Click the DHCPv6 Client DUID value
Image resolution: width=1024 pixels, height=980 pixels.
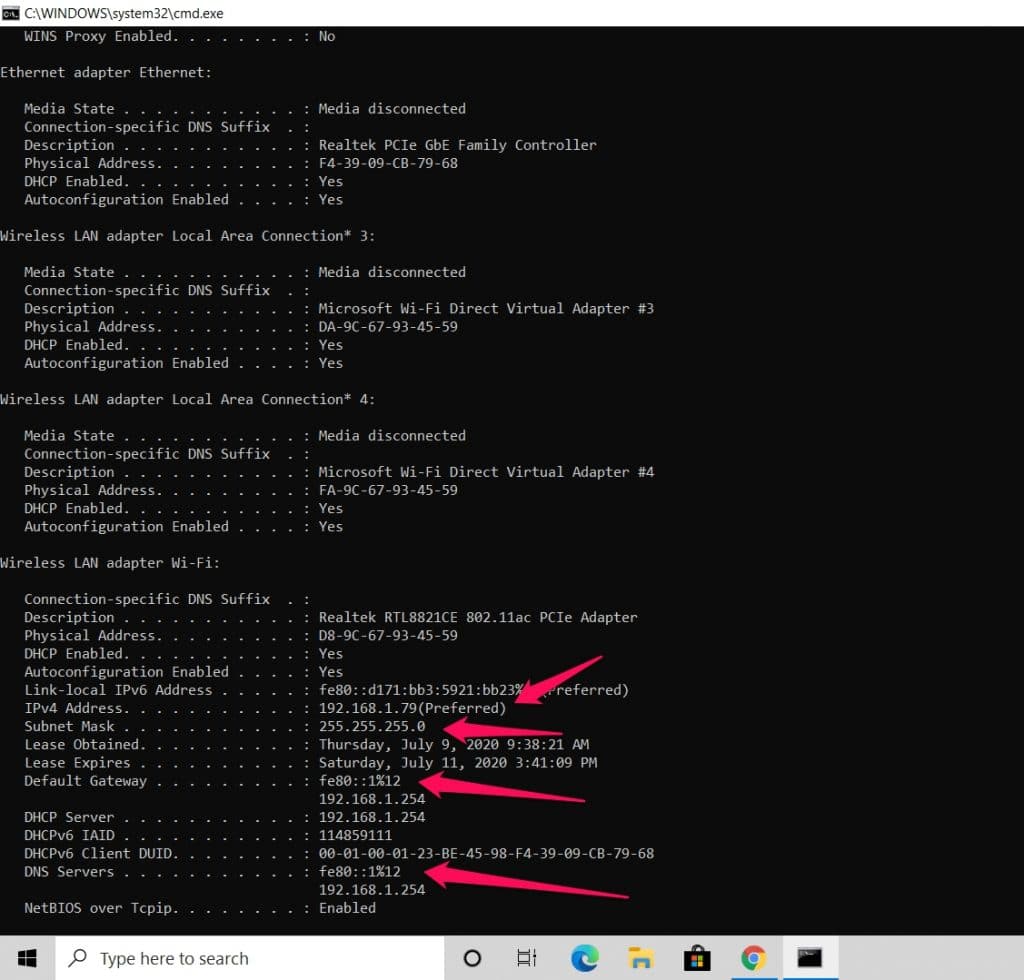486,853
